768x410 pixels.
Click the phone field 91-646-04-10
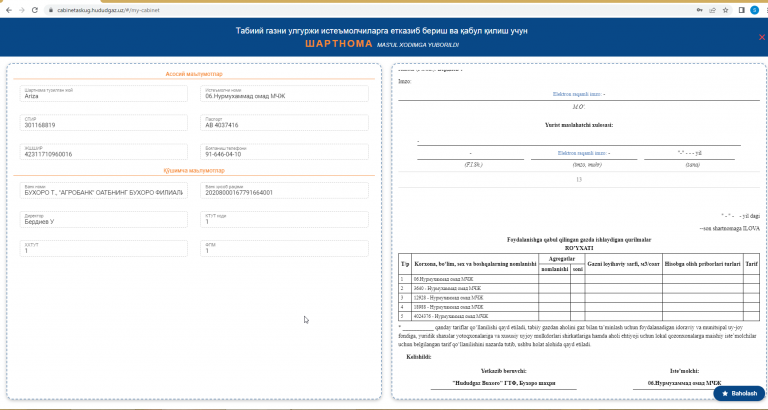284,151
